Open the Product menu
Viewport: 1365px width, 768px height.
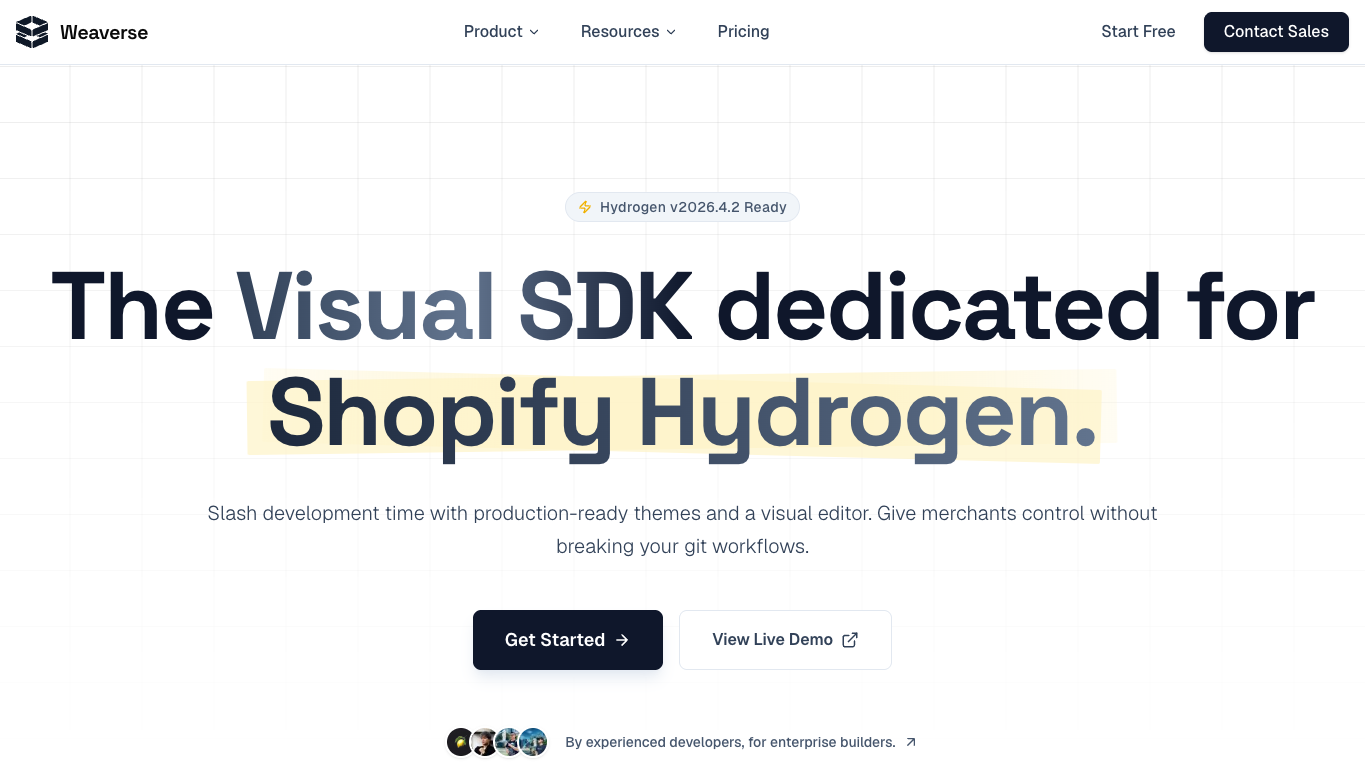point(501,32)
